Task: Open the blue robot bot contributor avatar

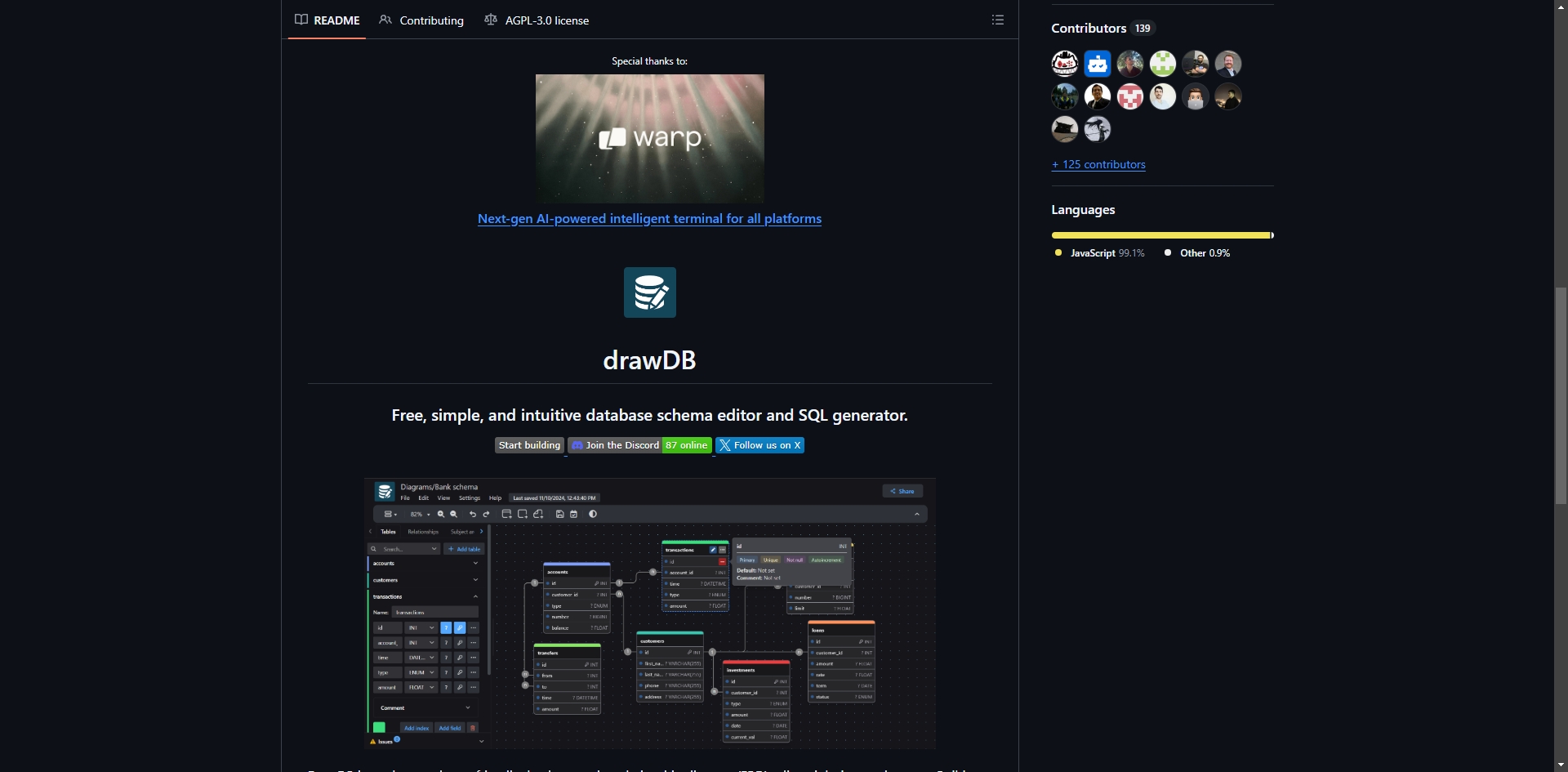Action: [1098, 64]
